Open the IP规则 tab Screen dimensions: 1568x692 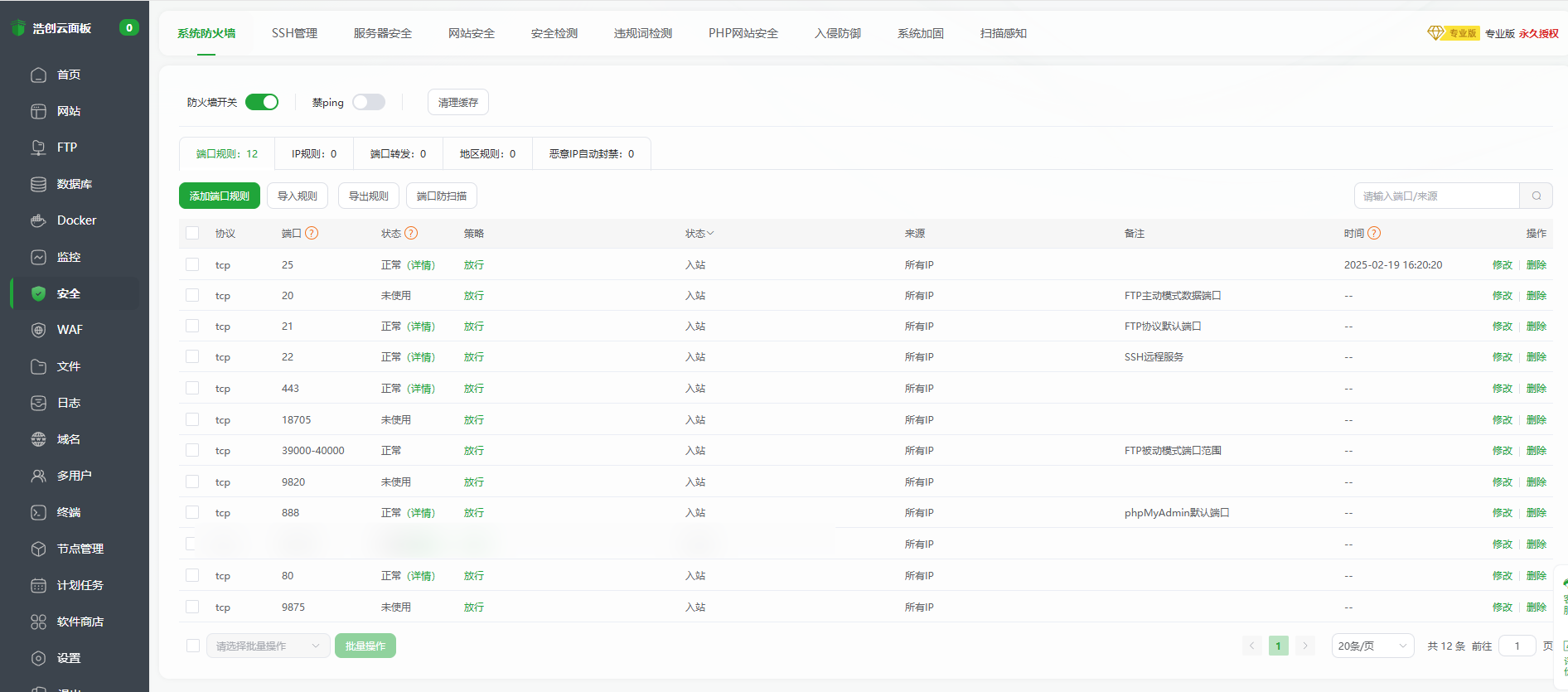(314, 154)
